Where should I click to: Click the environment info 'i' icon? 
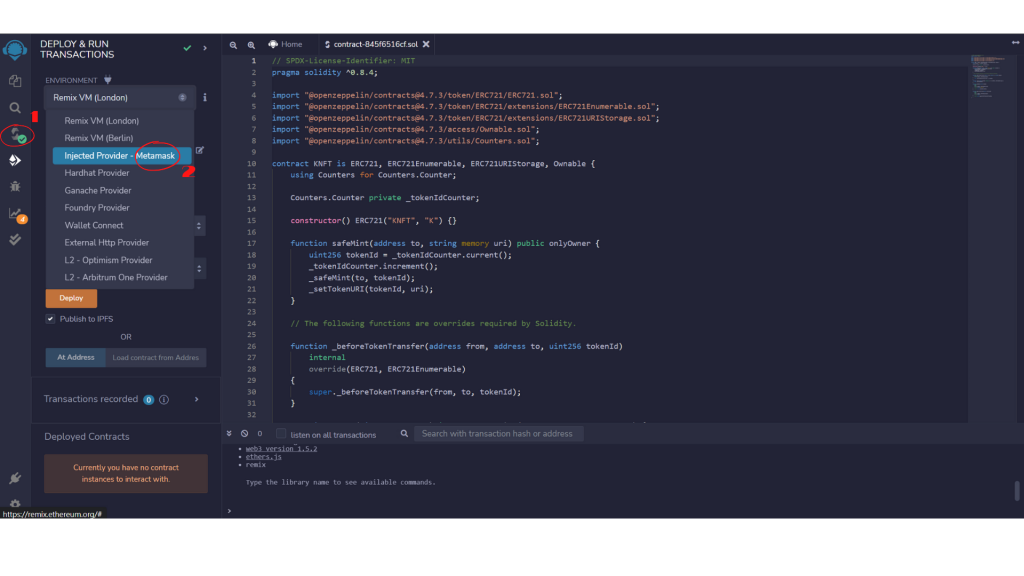click(205, 97)
